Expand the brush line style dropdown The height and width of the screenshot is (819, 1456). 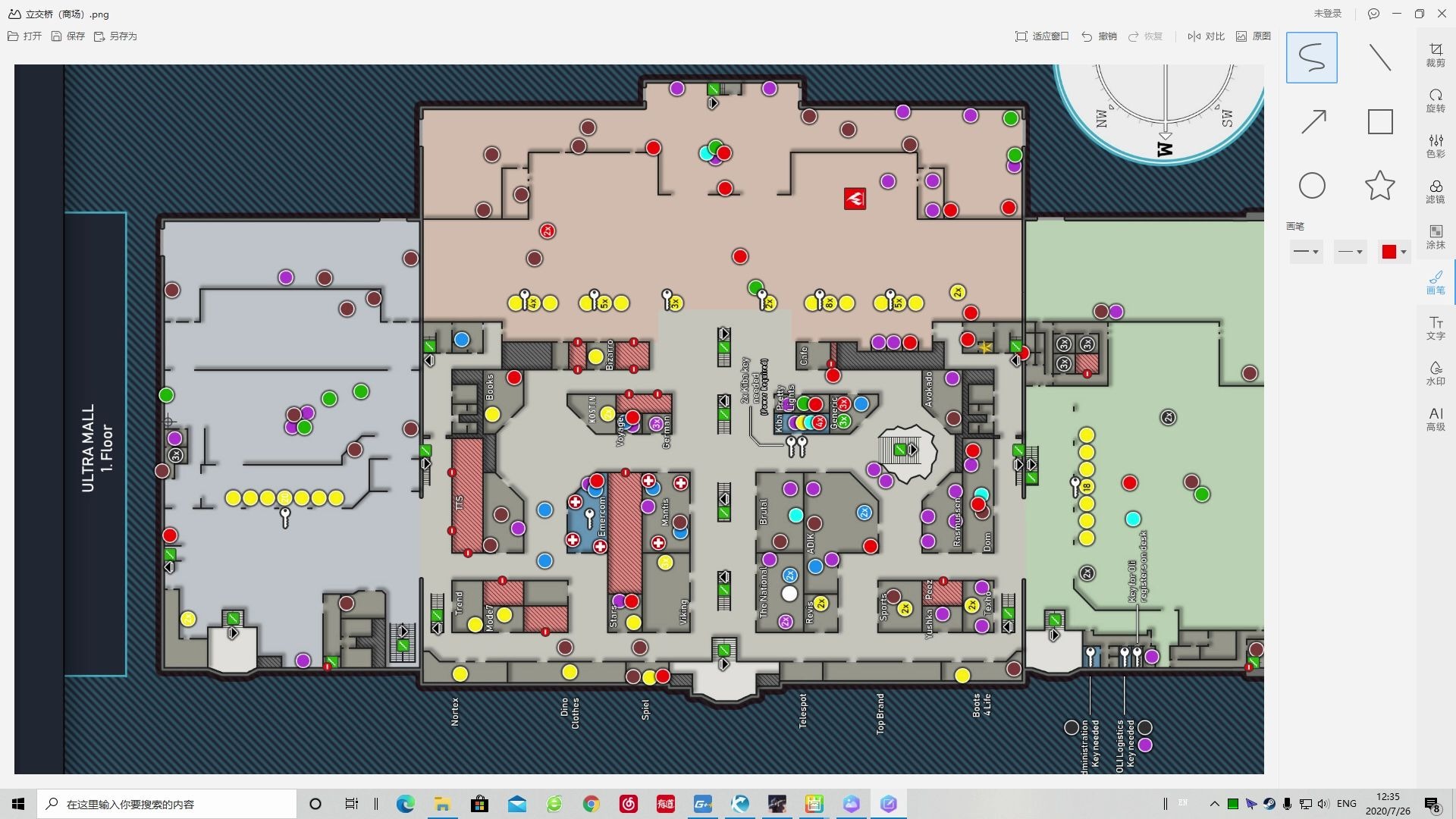click(1350, 252)
